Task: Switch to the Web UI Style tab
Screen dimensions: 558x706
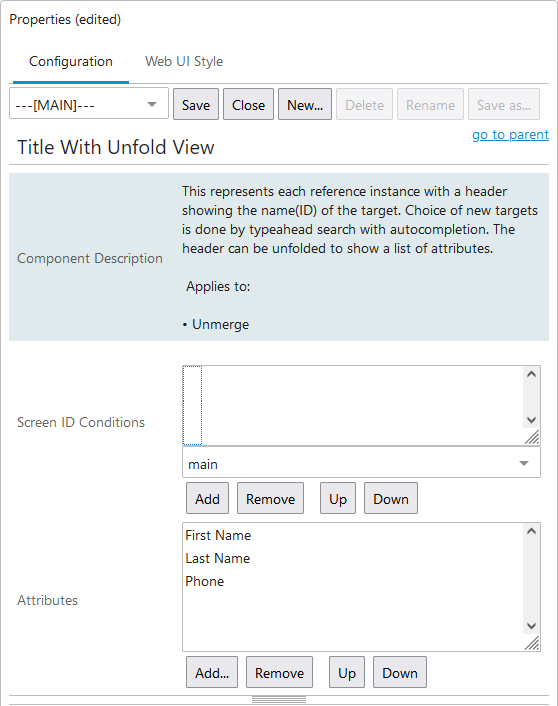Action: tap(184, 61)
